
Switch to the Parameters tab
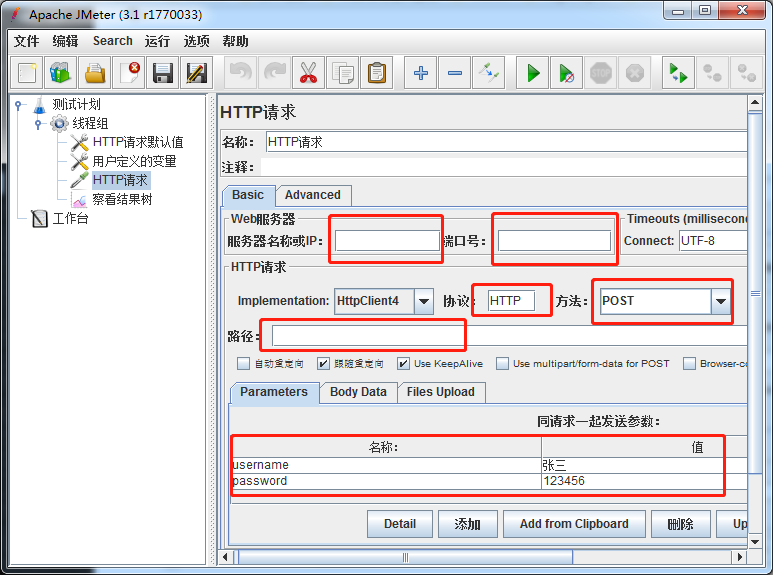274,392
